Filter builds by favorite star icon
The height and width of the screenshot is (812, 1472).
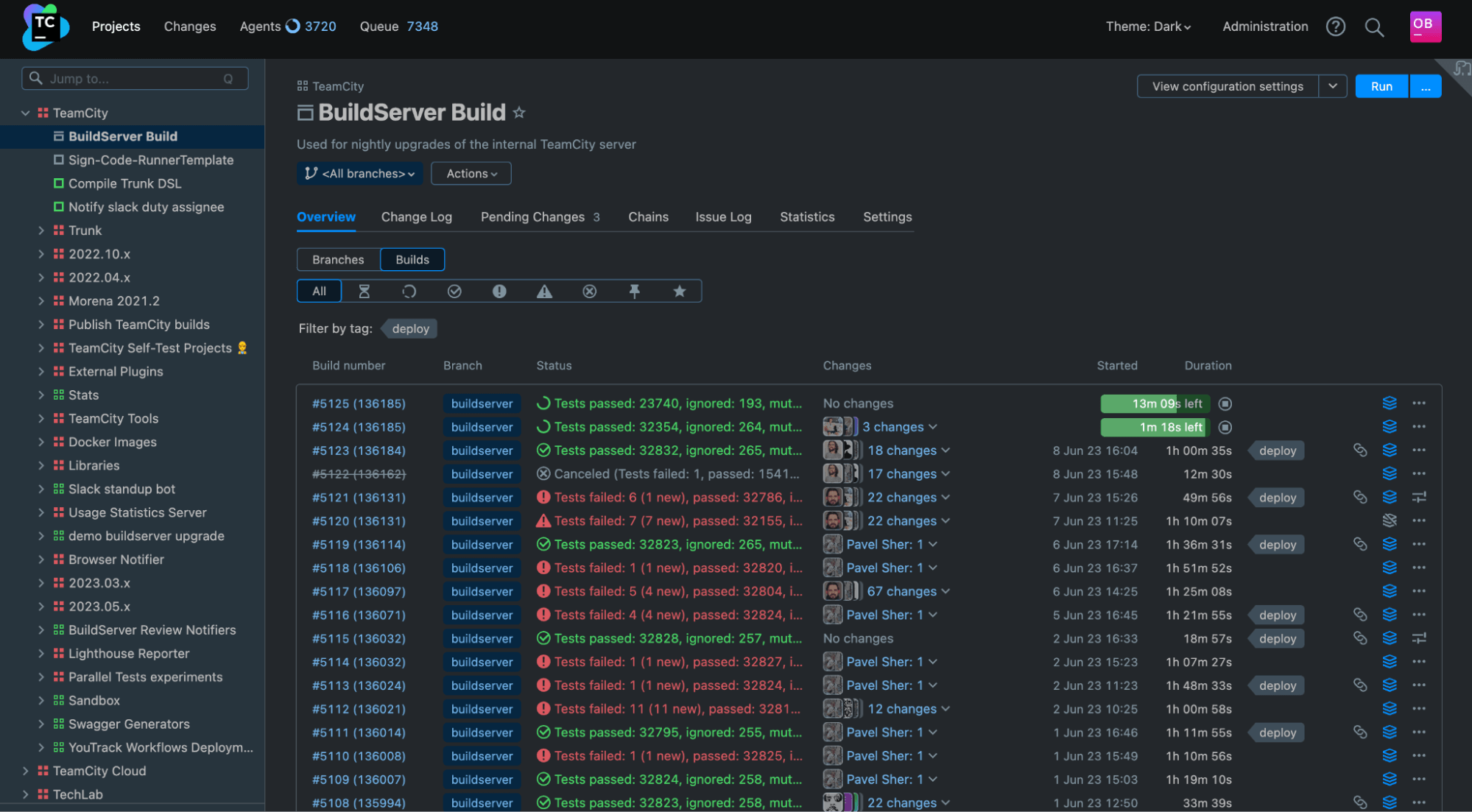tap(680, 292)
